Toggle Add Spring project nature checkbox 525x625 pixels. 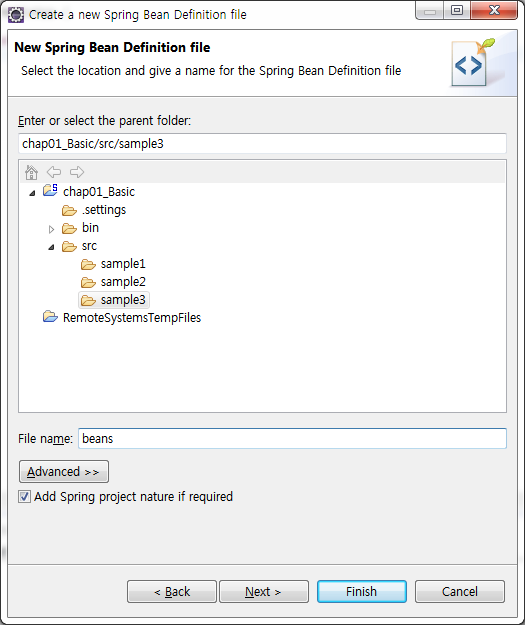coord(24,497)
